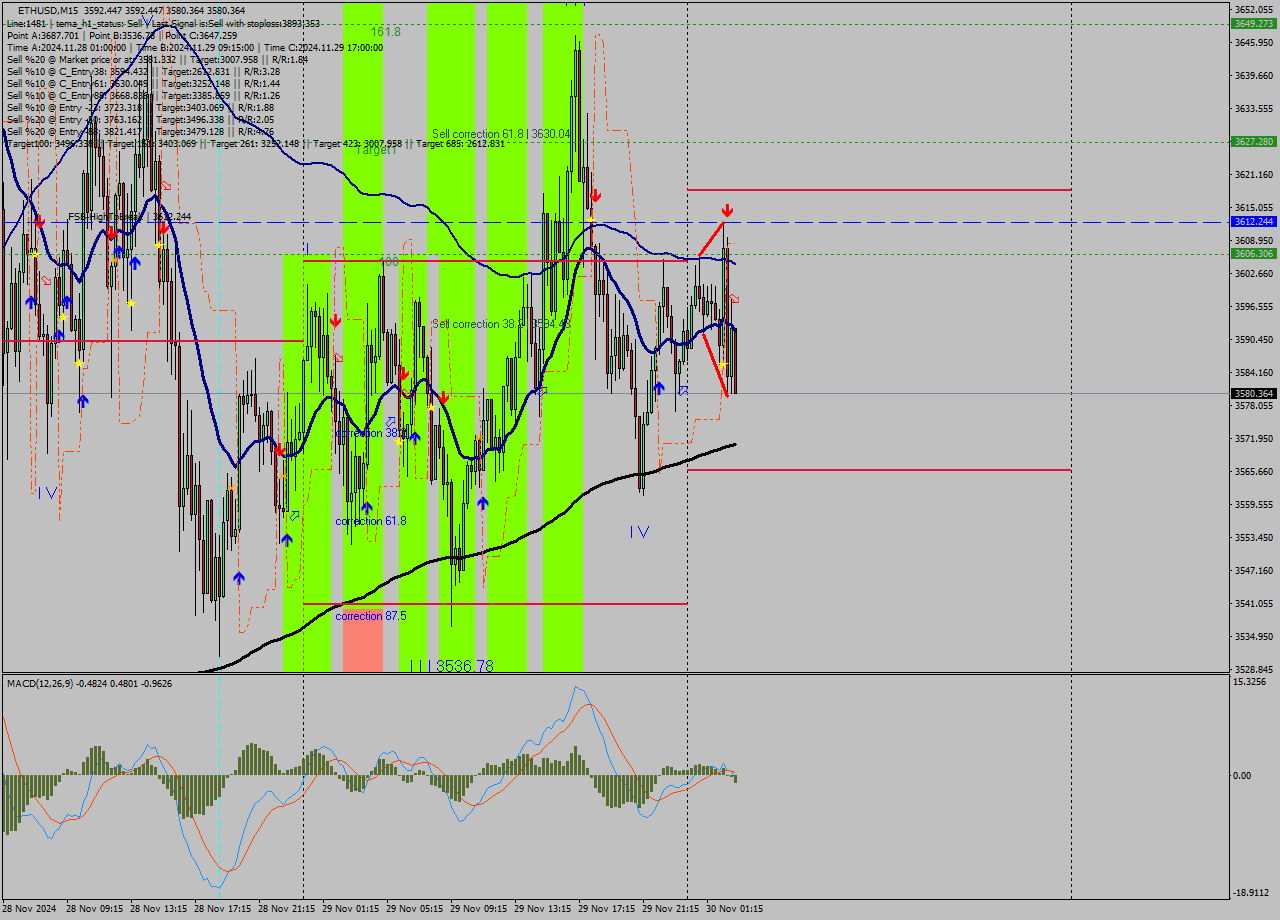
Task: Select the green 3606.306 axis label
Action: click(x=1253, y=254)
